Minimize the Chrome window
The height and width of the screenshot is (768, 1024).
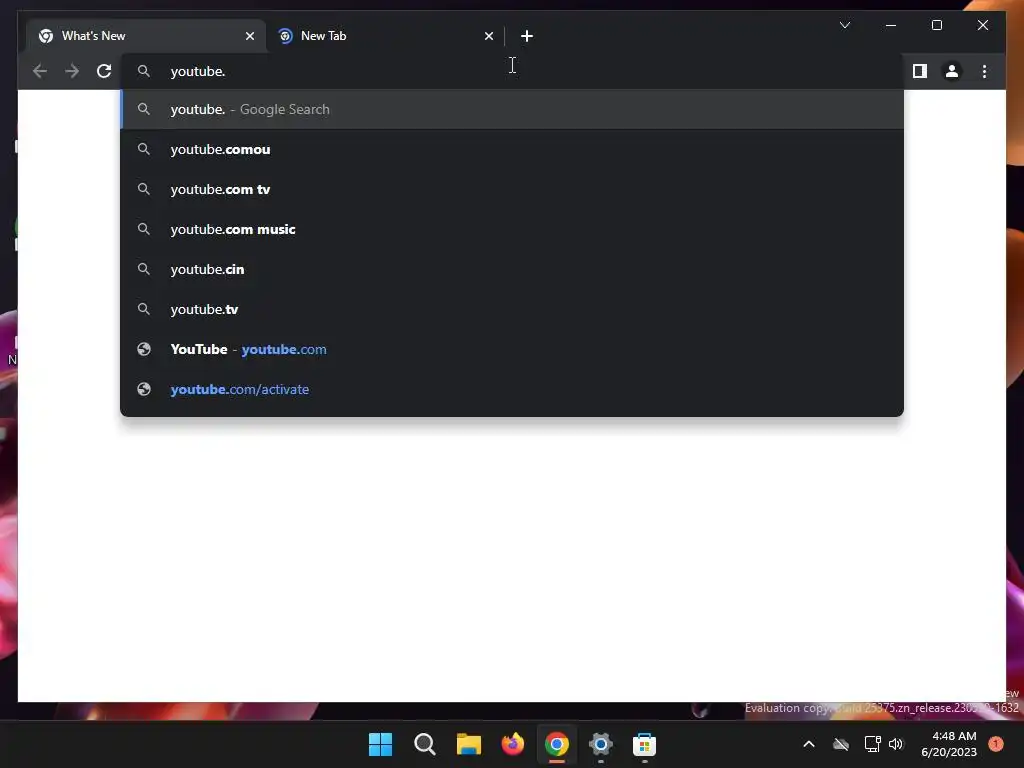[x=891, y=25]
